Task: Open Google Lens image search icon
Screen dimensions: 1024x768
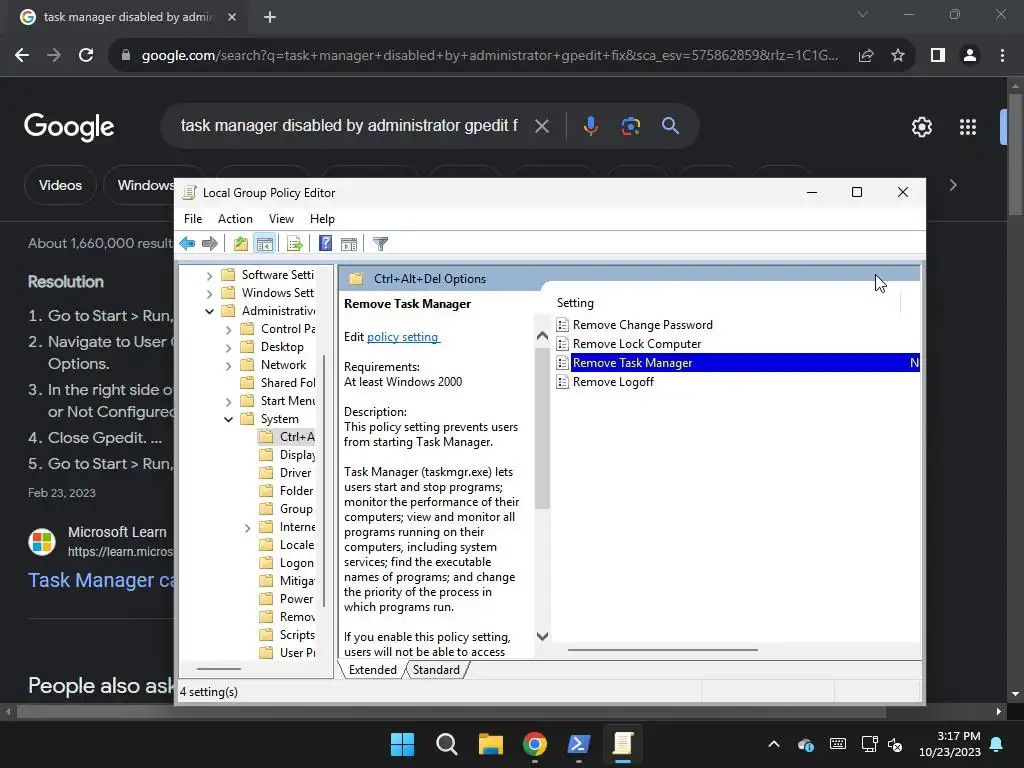Action: (x=630, y=125)
